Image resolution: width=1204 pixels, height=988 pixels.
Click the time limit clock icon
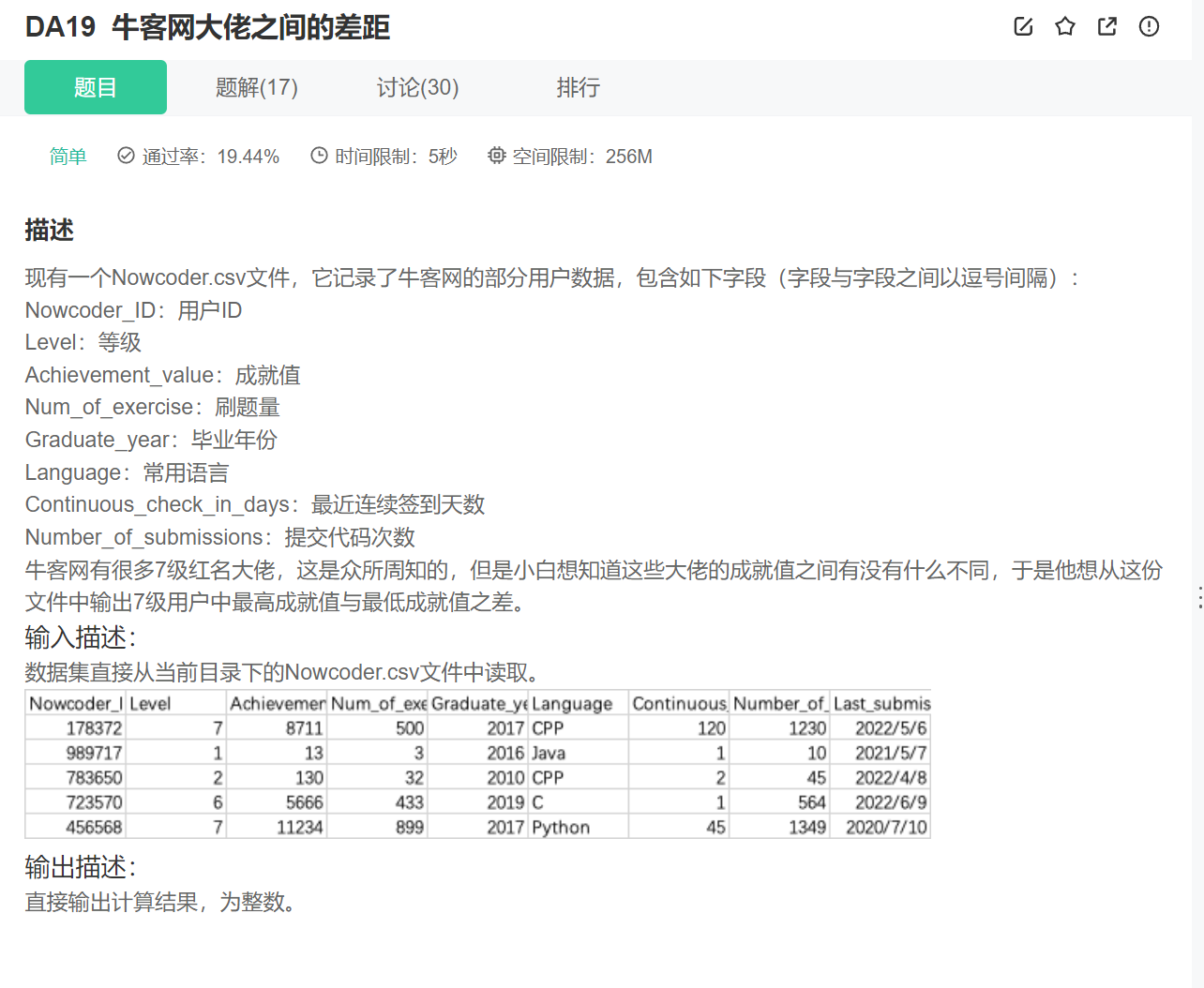click(x=319, y=156)
